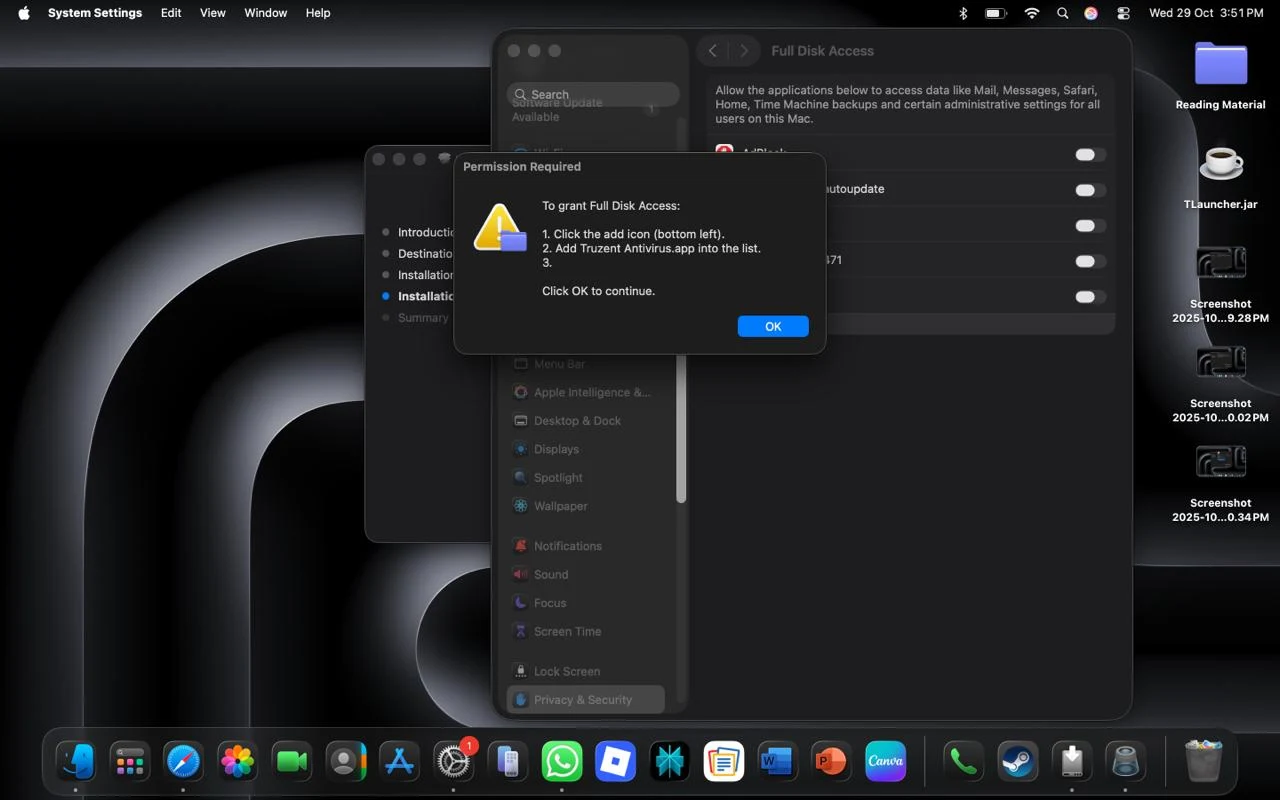The height and width of the screenshot is (800, 1280).
Task: Select Sound in the sidebar
Action: pos(550,575)
